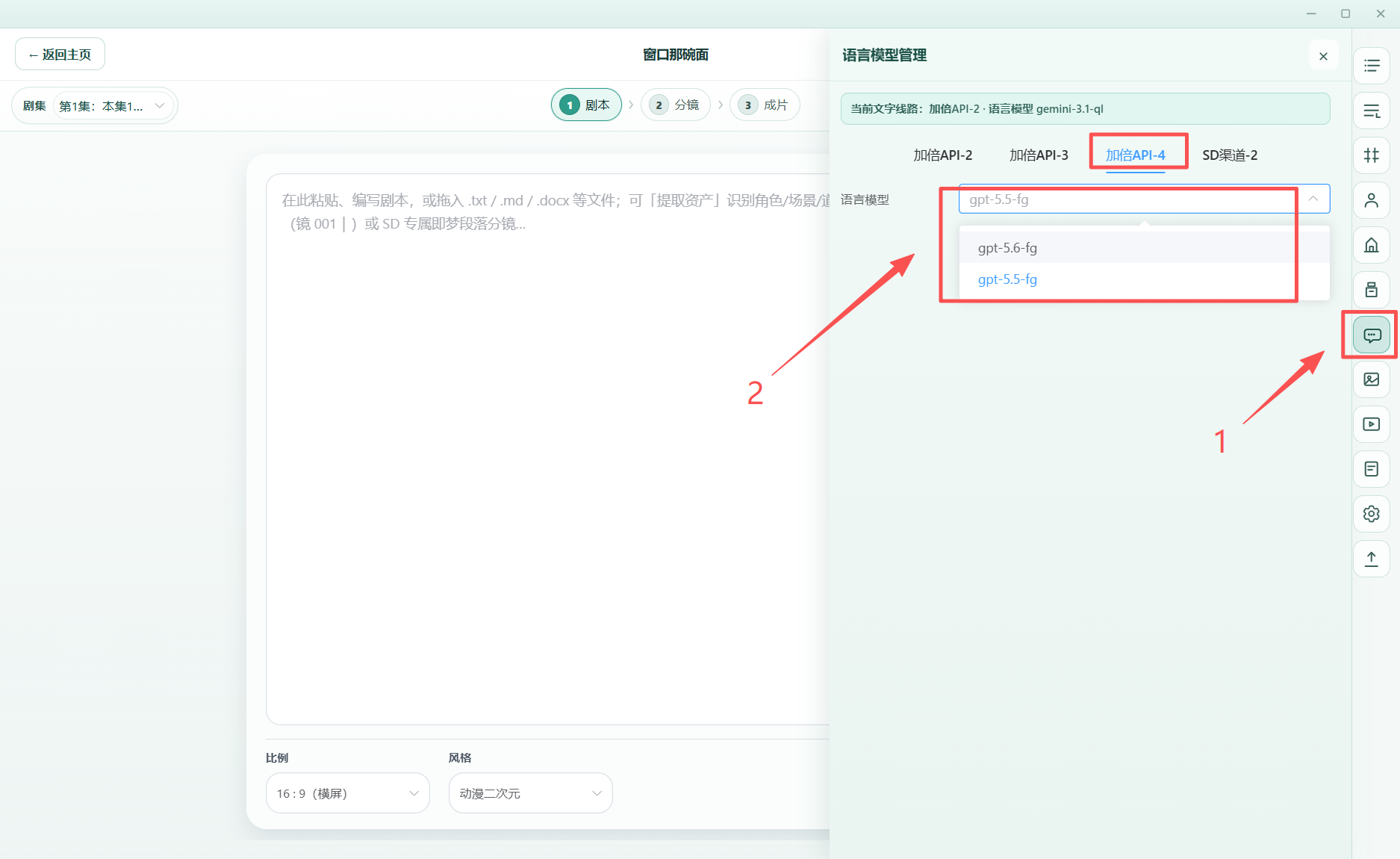The height and width of the screenshot is (859, 1400).
Task: Close the 语言模型管理 panel
Action: (1323, 56)
